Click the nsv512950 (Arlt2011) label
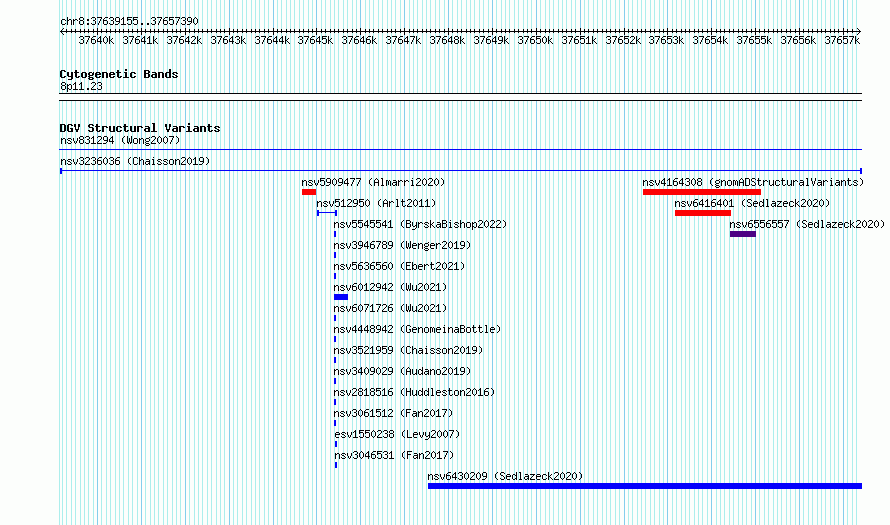 (x=376, y=203)
